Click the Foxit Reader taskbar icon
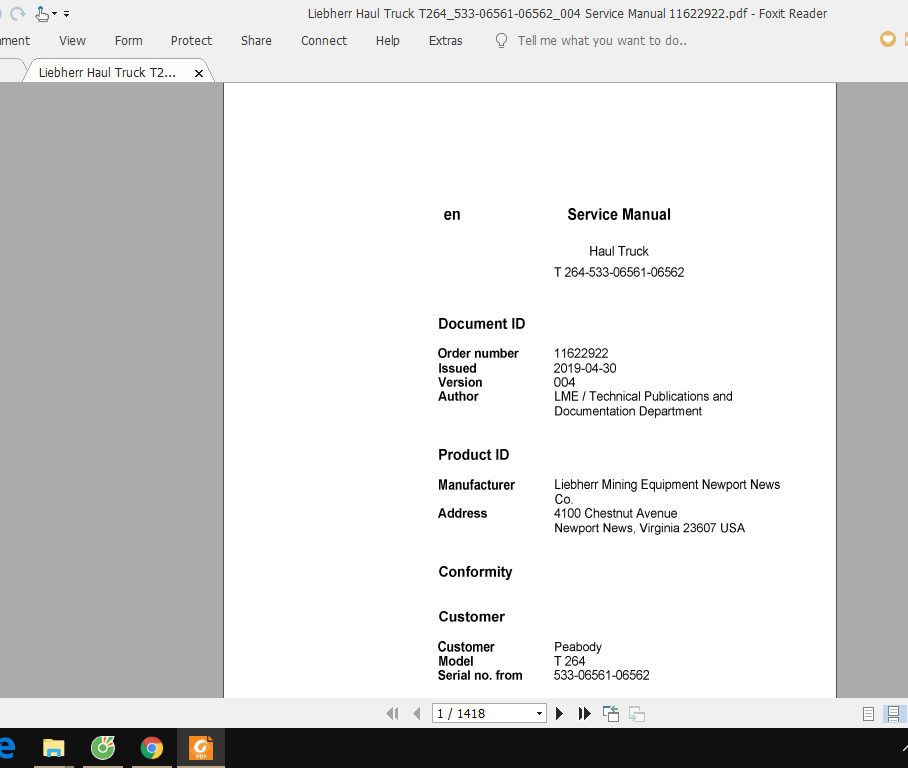Screen dimensions: 908x768 coord(201,748)
